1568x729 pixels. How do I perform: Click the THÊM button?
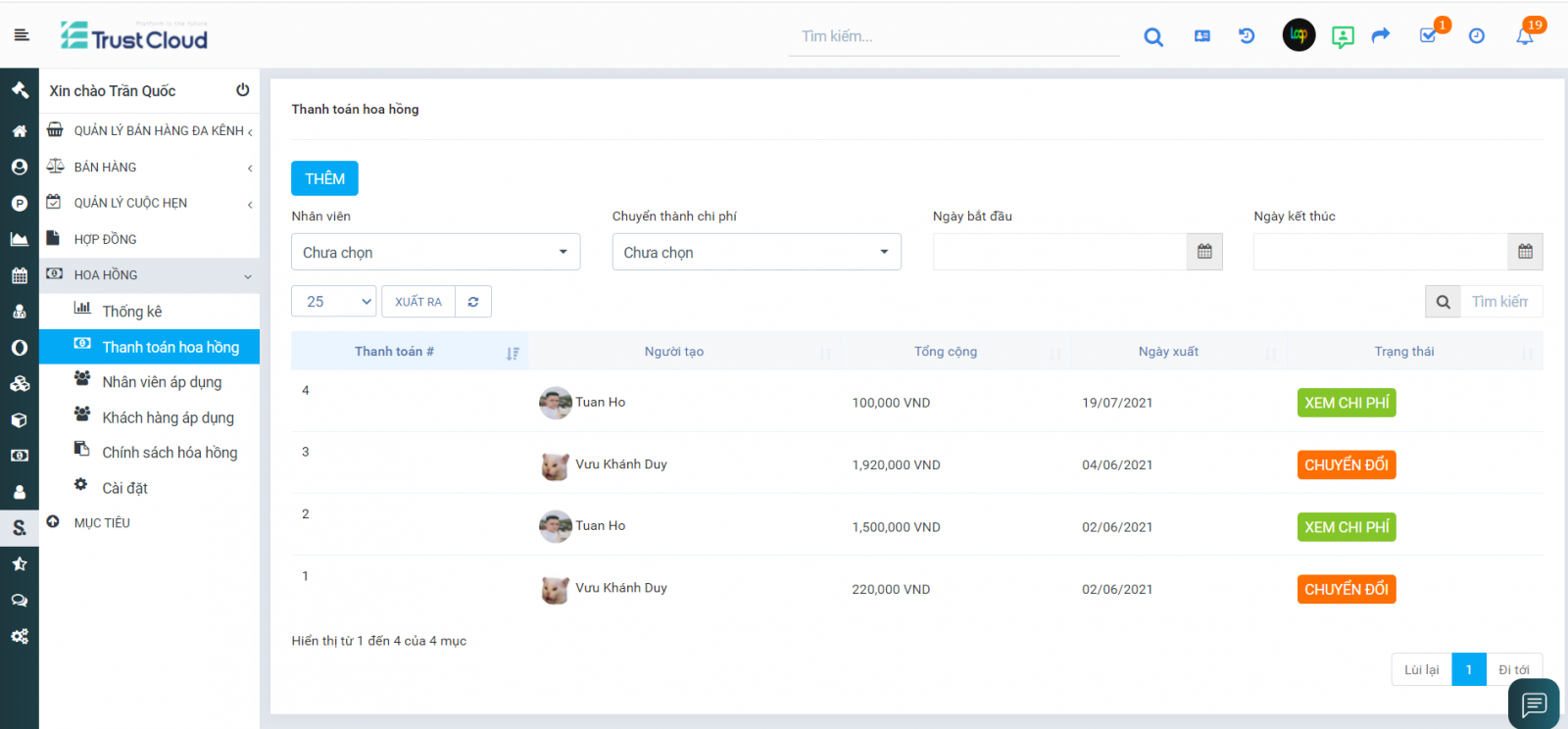pos(324,178)
